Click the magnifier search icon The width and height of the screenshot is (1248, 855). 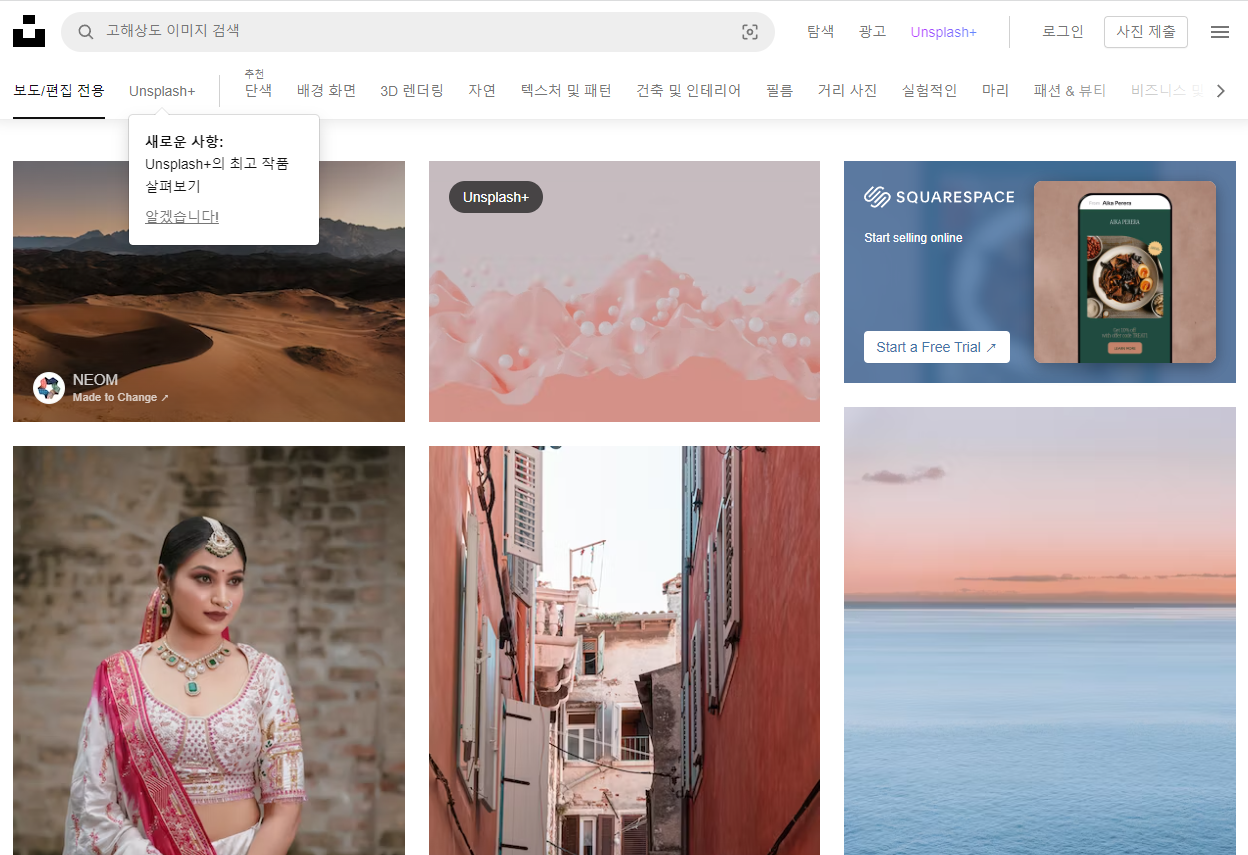coord(86,32)
